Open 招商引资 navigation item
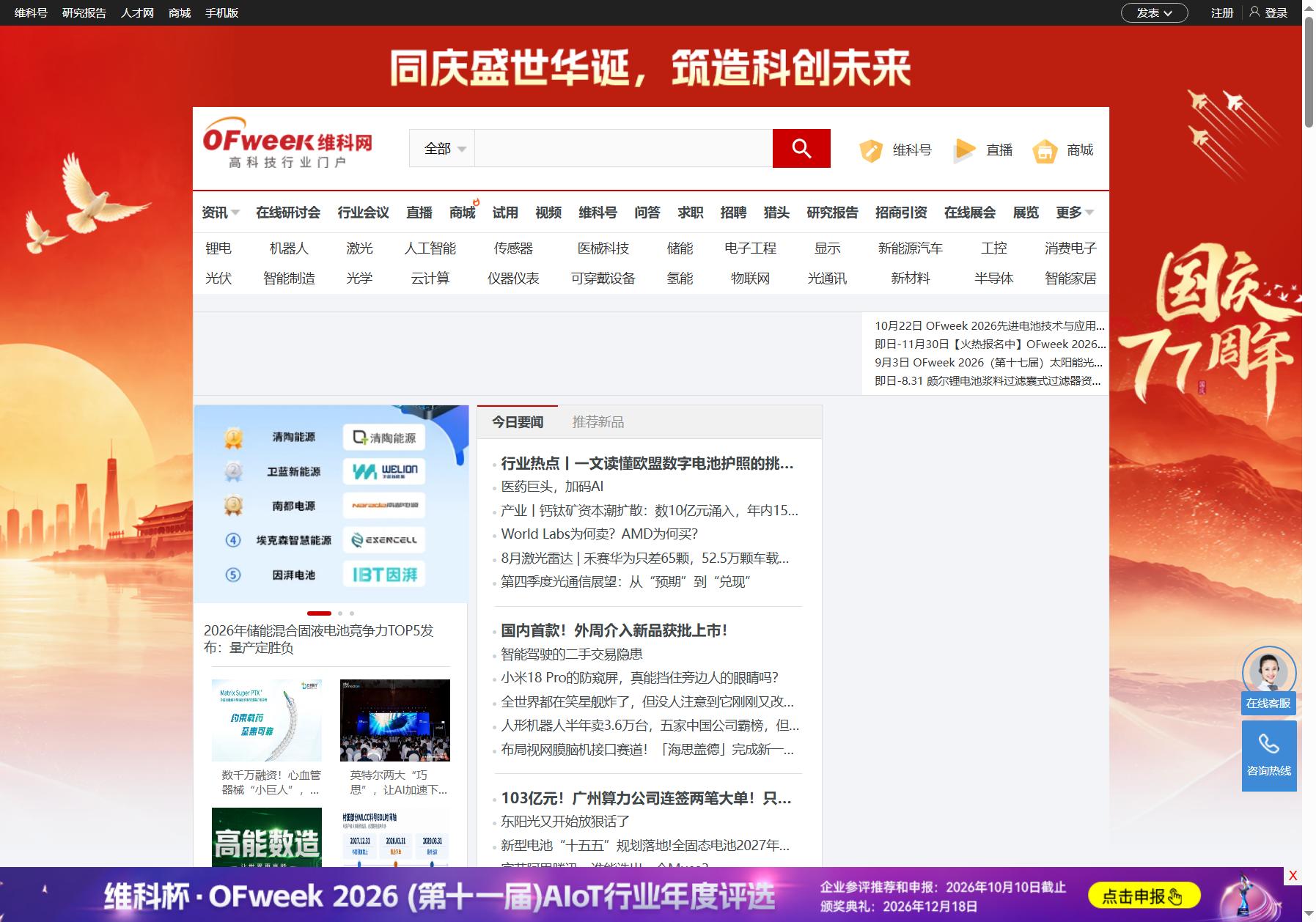Viewport: 1316px width, 922px height. (x=901, y=213)
